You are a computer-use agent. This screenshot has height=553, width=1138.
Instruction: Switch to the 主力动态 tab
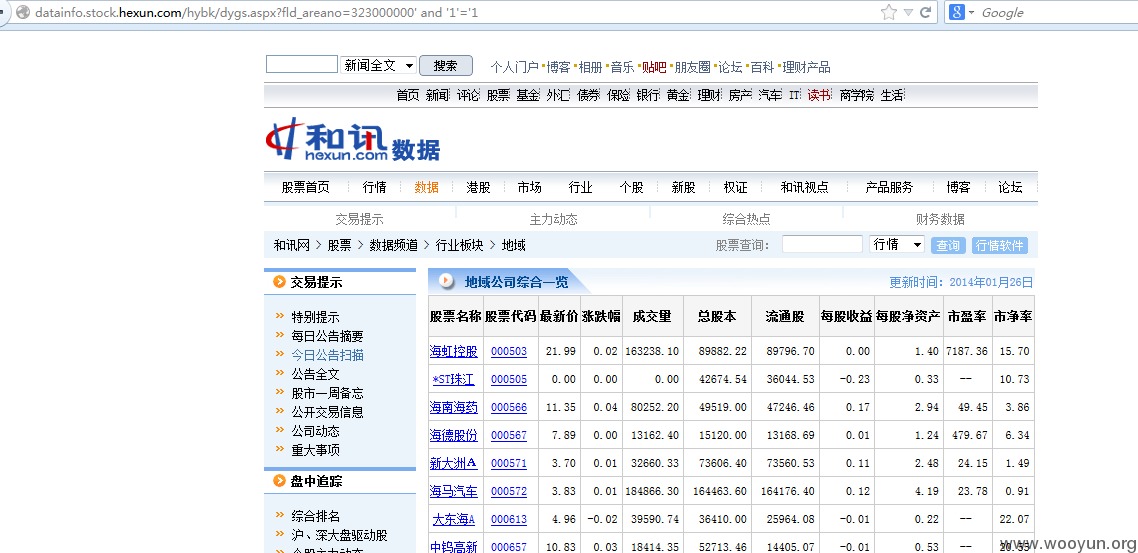point(554,219)
